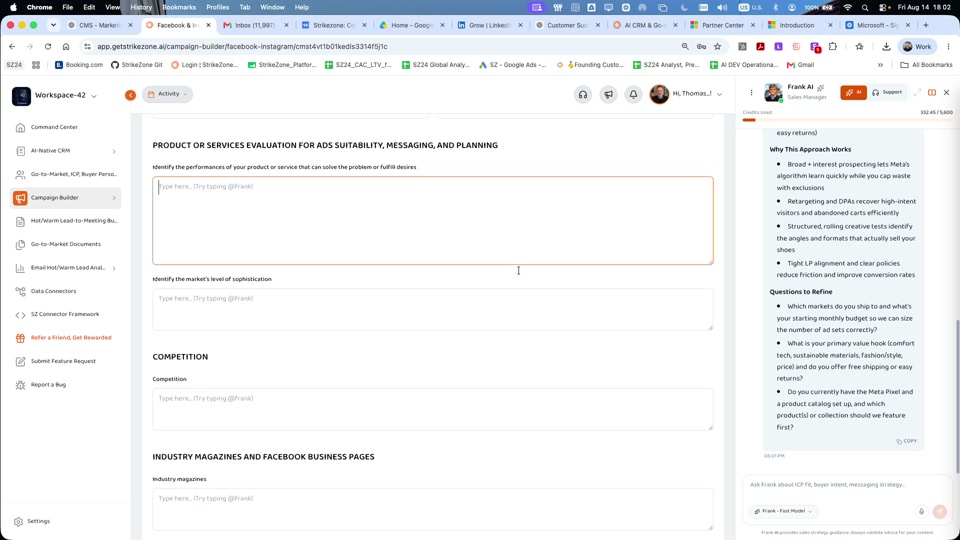960x540 pixels.
Task: Open the Bookmarks menu
Action: point(179,7)
